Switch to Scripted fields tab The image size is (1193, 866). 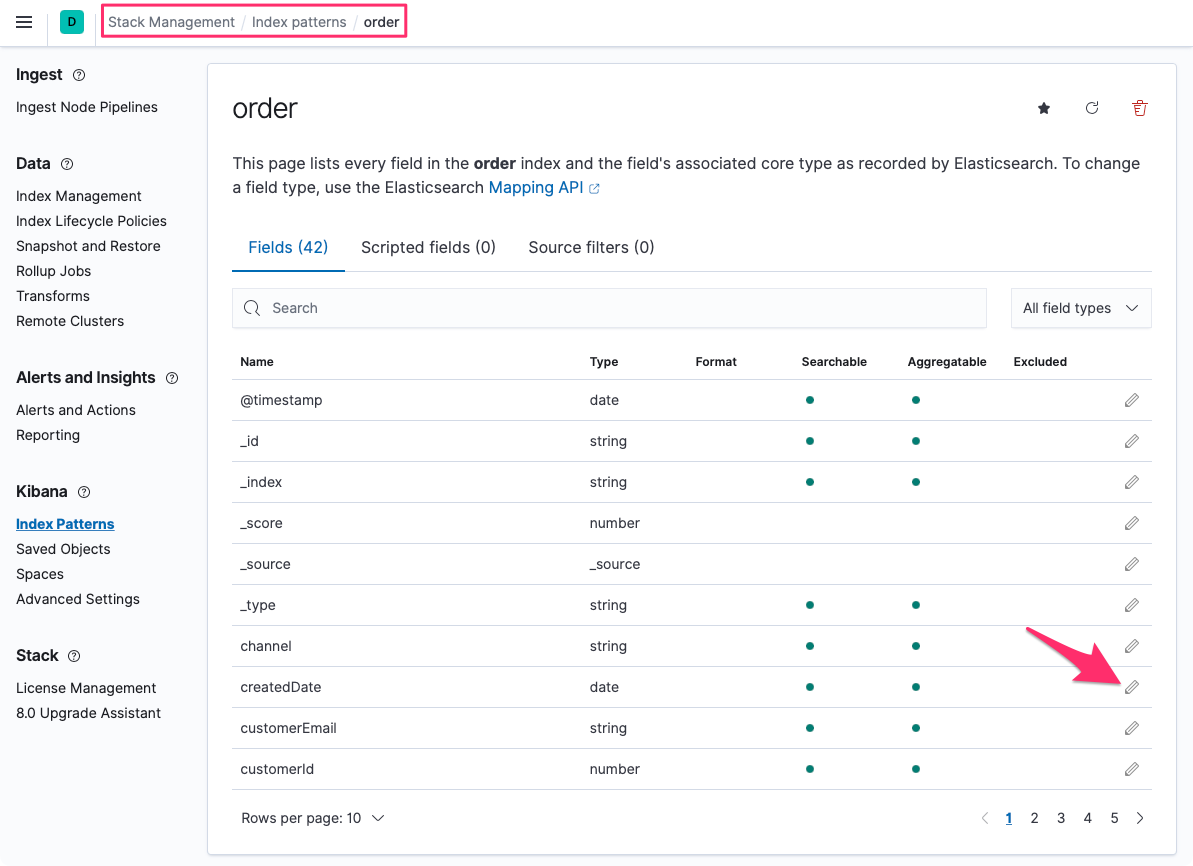[428, 247]
